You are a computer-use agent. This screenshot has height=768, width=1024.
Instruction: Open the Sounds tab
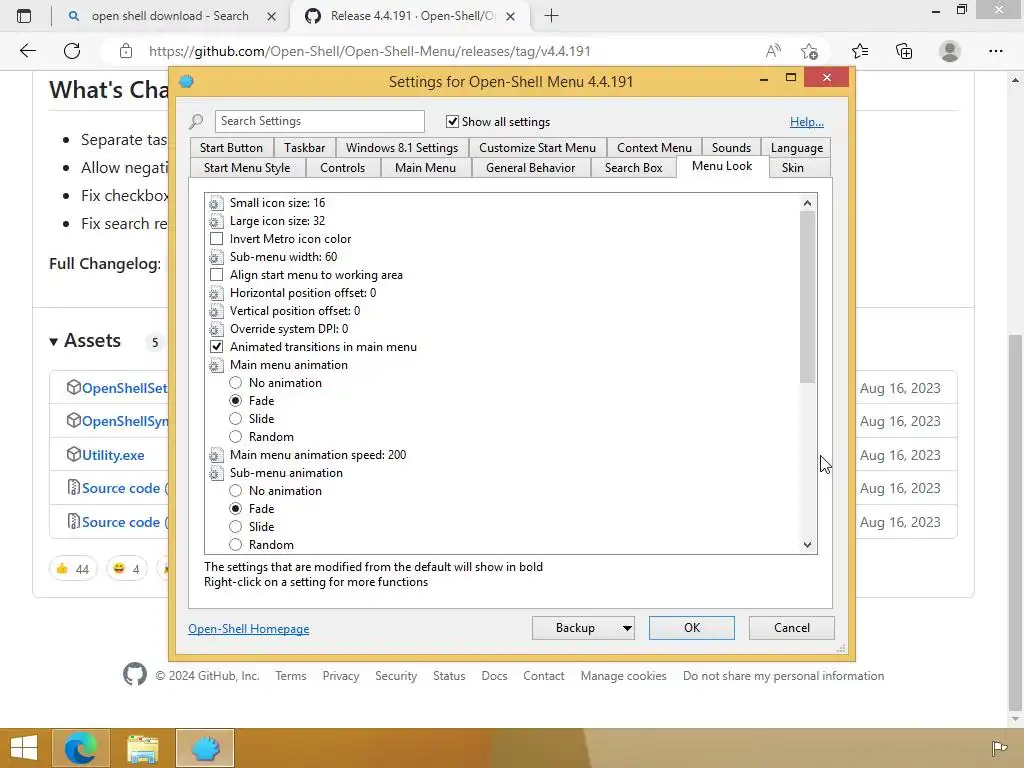(731, 148)
